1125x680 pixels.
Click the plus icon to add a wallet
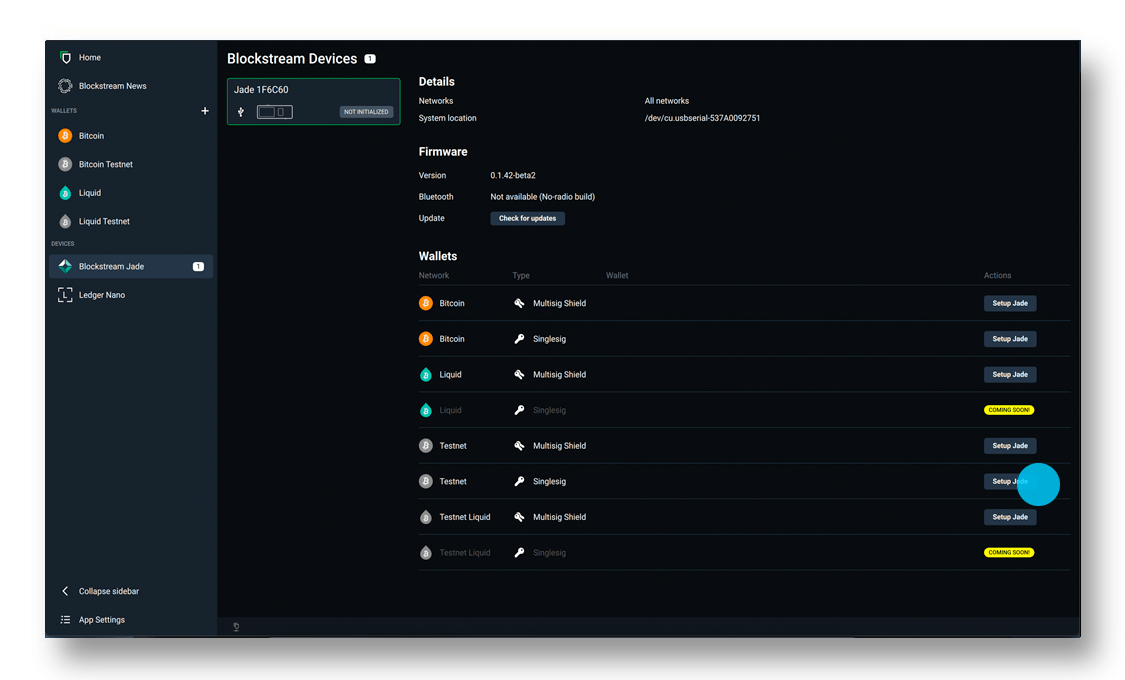205,111
